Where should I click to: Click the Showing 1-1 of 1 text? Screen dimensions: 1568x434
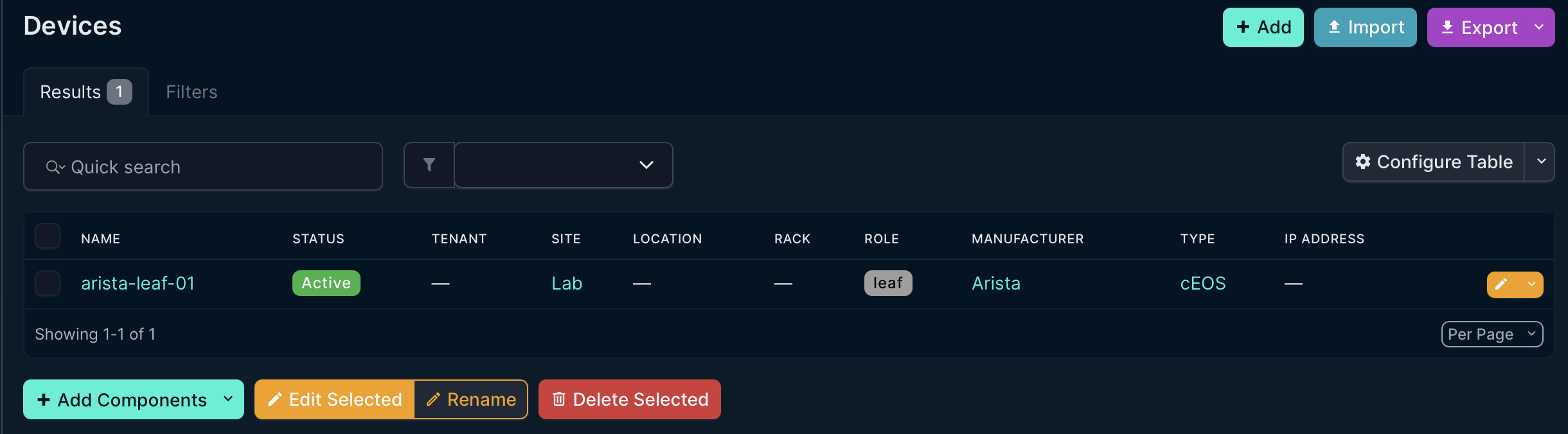[x=95, y=334]
